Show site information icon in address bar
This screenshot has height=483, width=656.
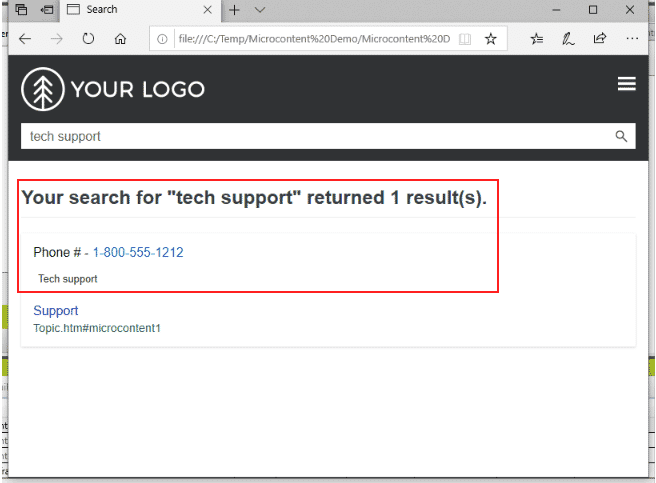(162, 39)
